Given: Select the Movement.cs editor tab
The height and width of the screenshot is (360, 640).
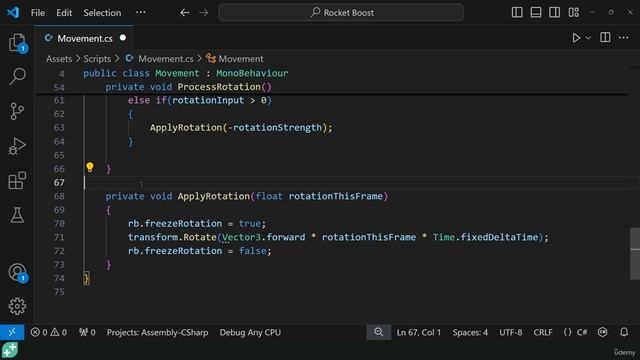Looking at the screenshot, I should point(84,38).
